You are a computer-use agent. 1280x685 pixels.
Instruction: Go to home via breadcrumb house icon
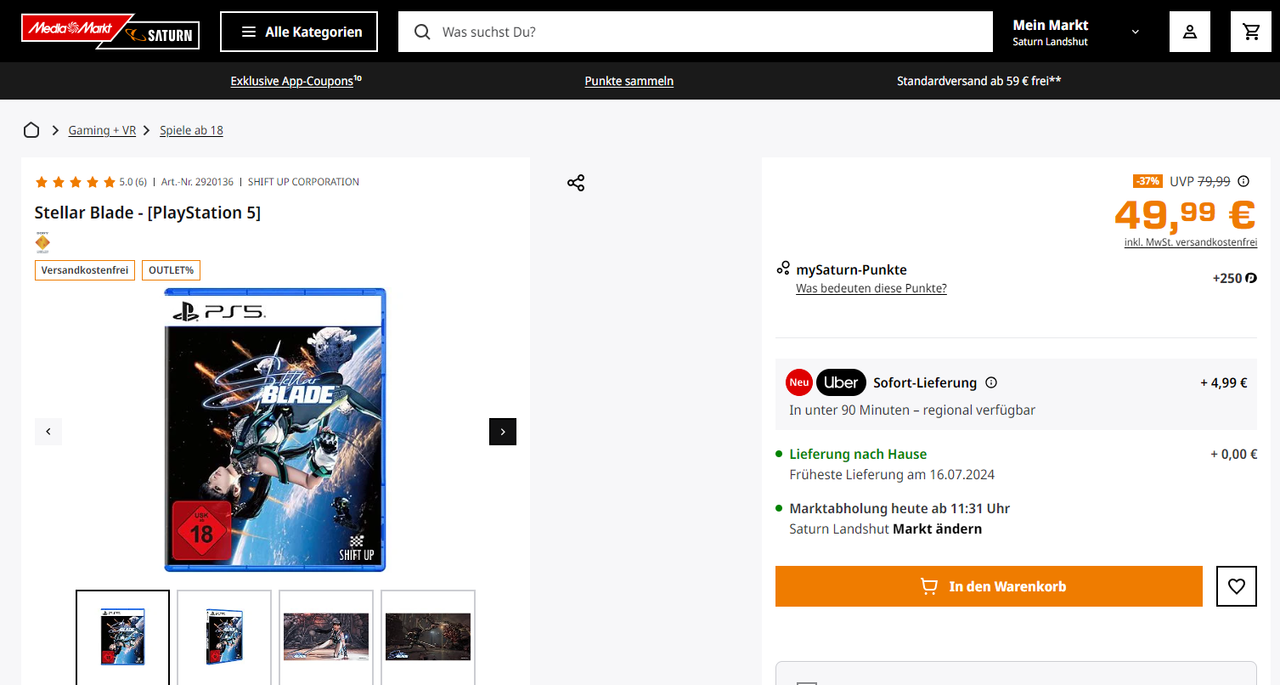(32, 130)
